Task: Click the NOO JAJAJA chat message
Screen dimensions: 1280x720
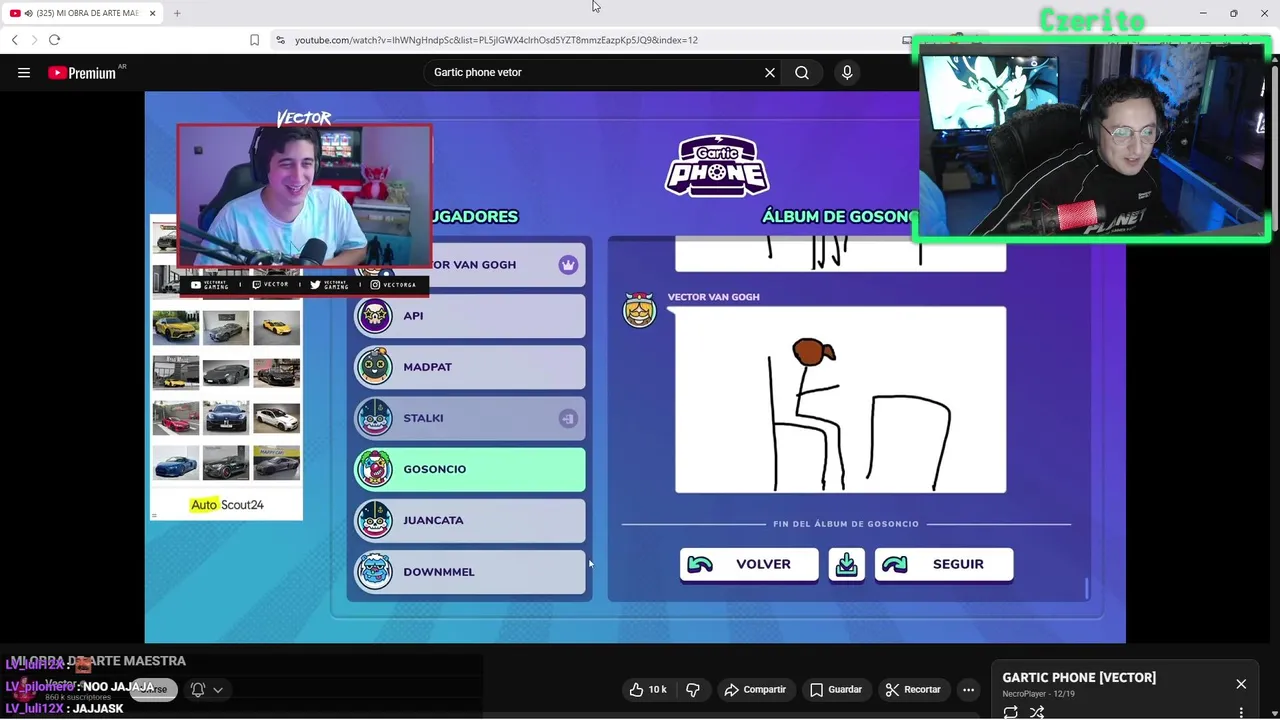Action: [118, 687]
